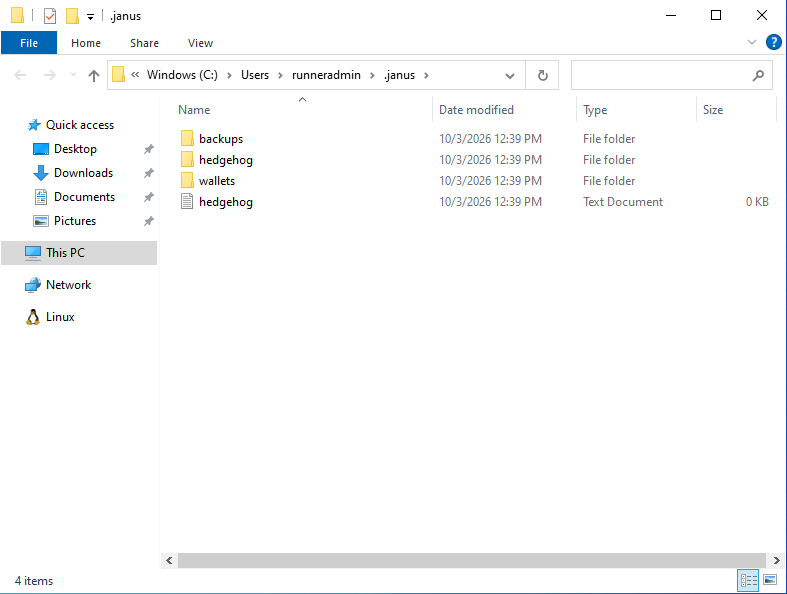This screenshot has height=594, width=787.
Task: Click runneradmin in the address path
Action: 326,75
